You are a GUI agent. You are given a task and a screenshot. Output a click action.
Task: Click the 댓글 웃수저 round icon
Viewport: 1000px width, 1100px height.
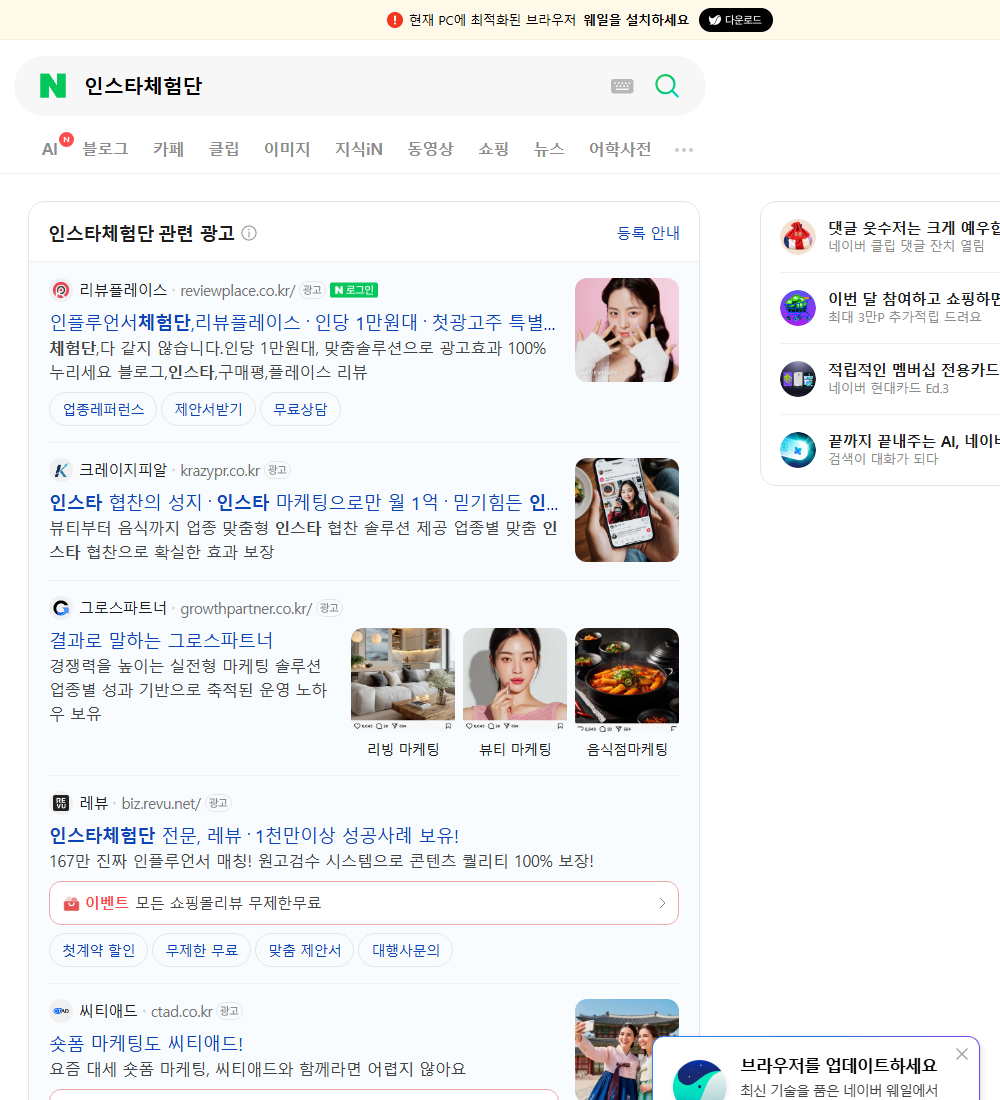[x=798, y=236]
